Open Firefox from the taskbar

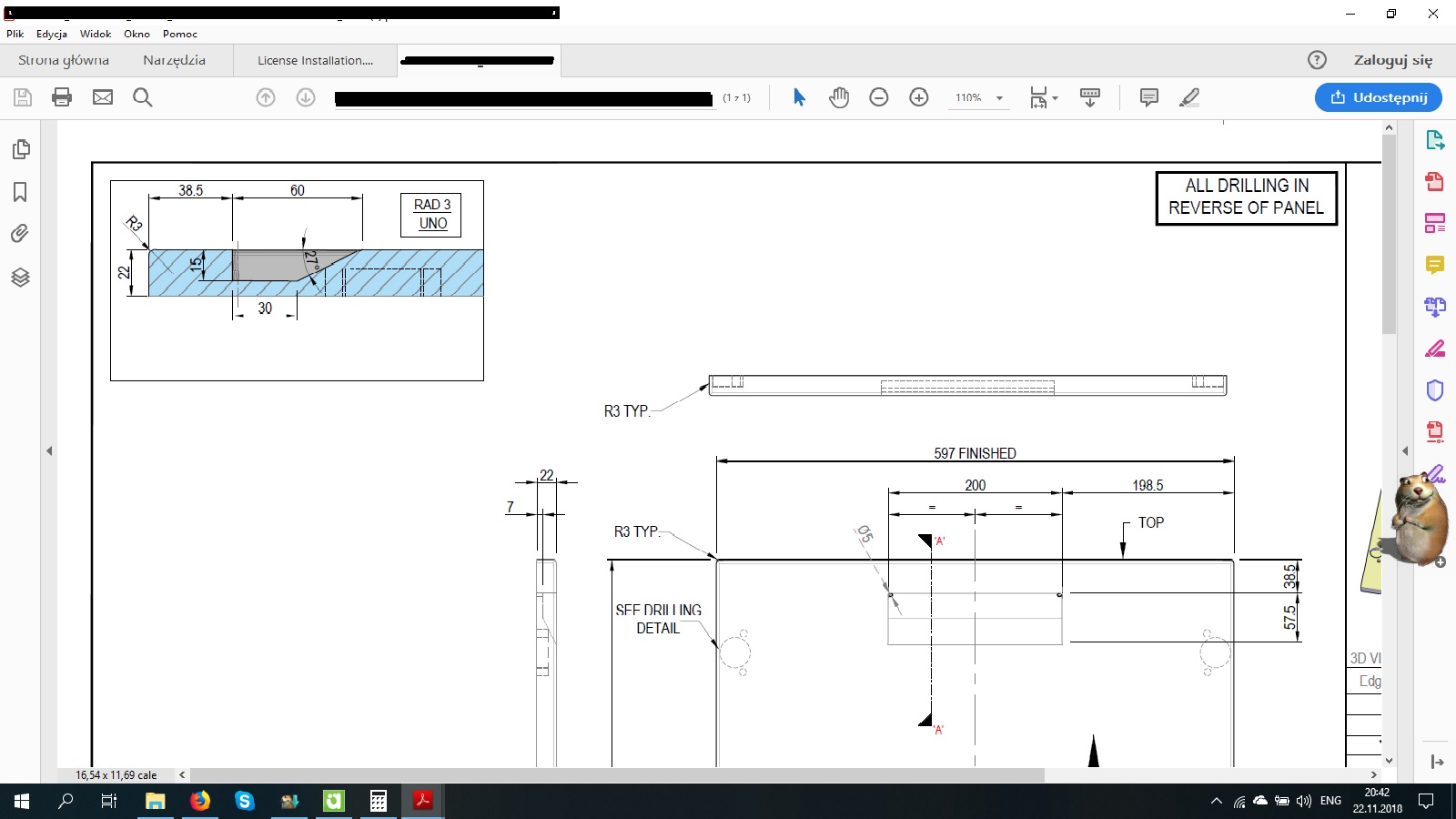[199, 801]
